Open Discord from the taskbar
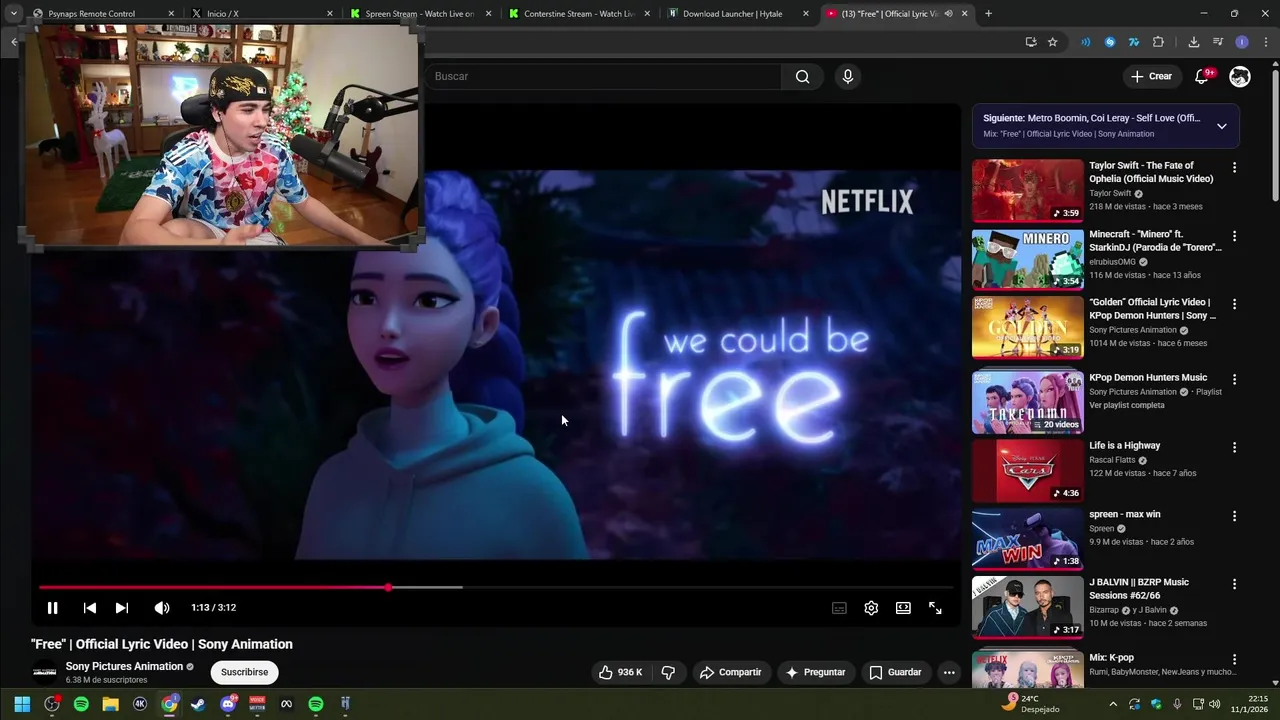1280x720 pixels. [x=228, y=704]
